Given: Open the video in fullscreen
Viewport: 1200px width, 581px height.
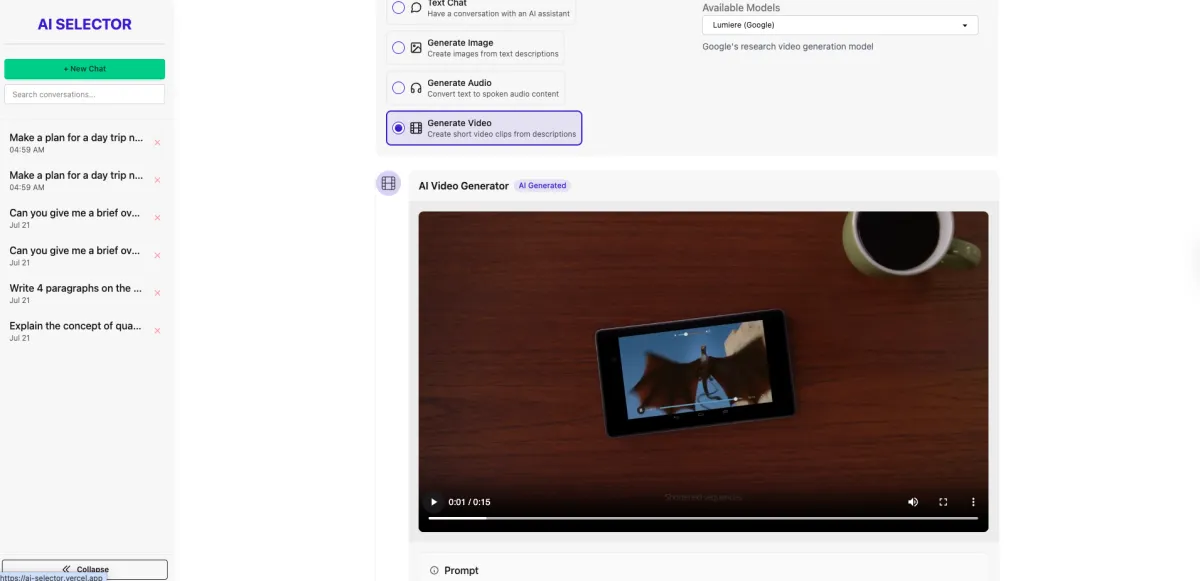Looking at the screenshot, I should (x=943, y=502).
